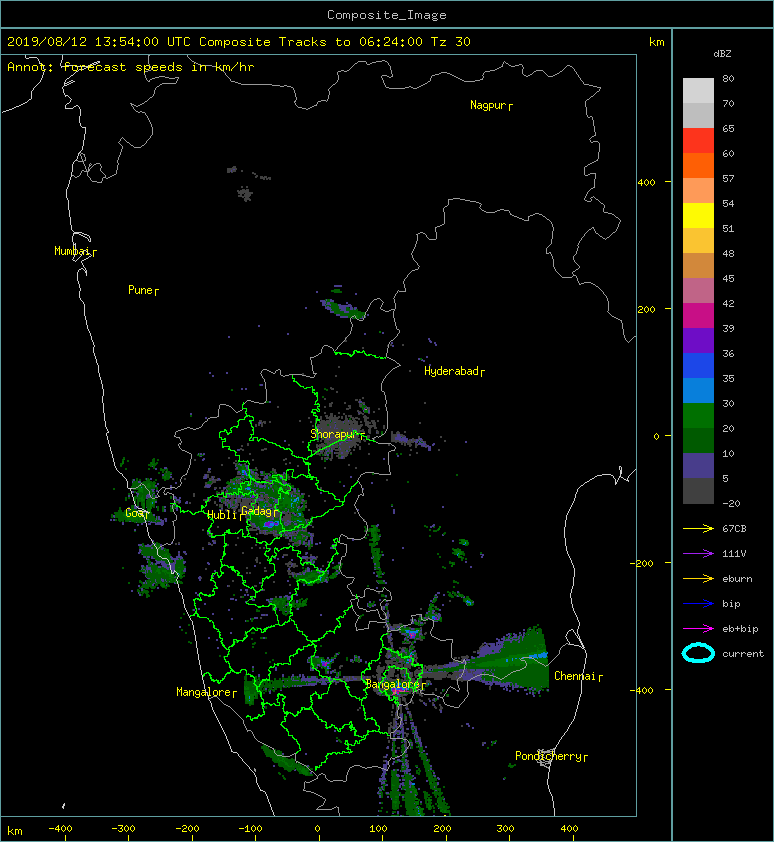Click the red 60 dBZ color swatch

pyautogui.click(x=698, y=140)
